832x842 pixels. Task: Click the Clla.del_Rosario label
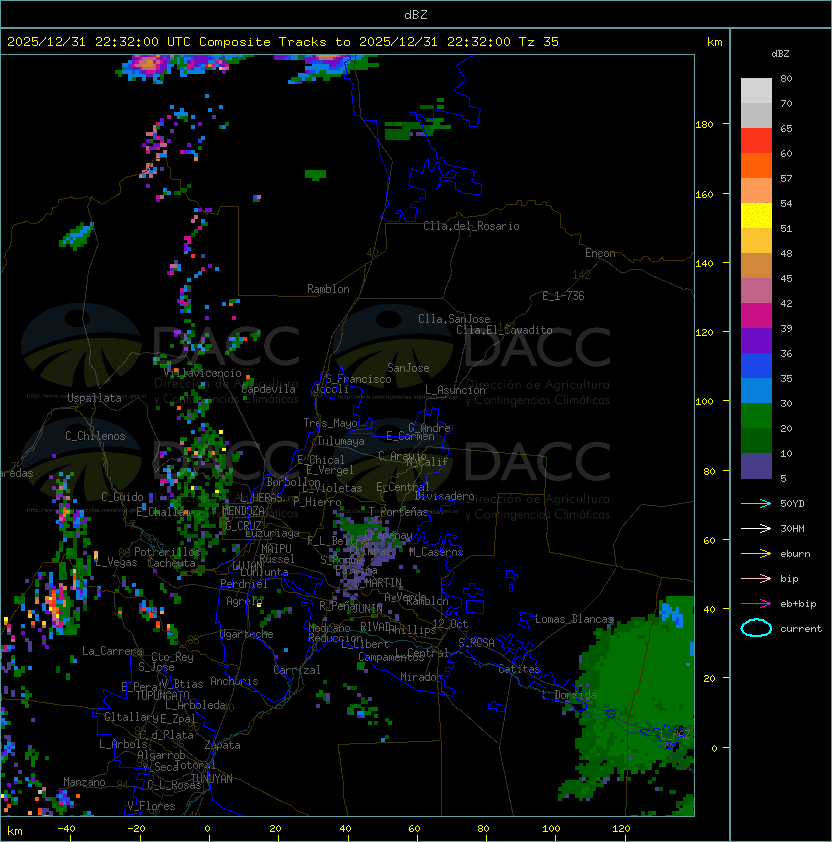[471, 226]
